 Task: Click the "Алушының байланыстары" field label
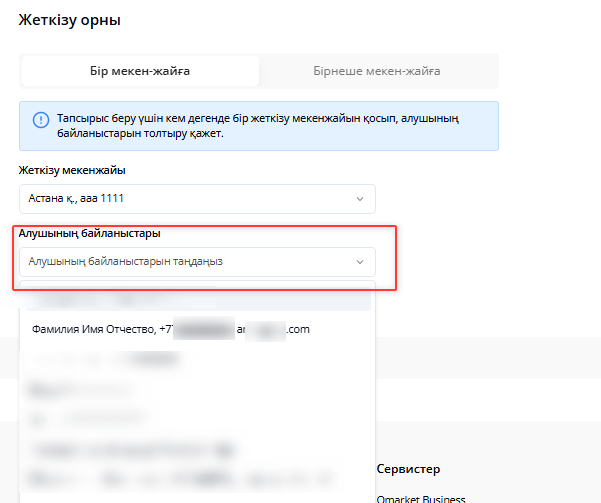click(x=90, y=233)
